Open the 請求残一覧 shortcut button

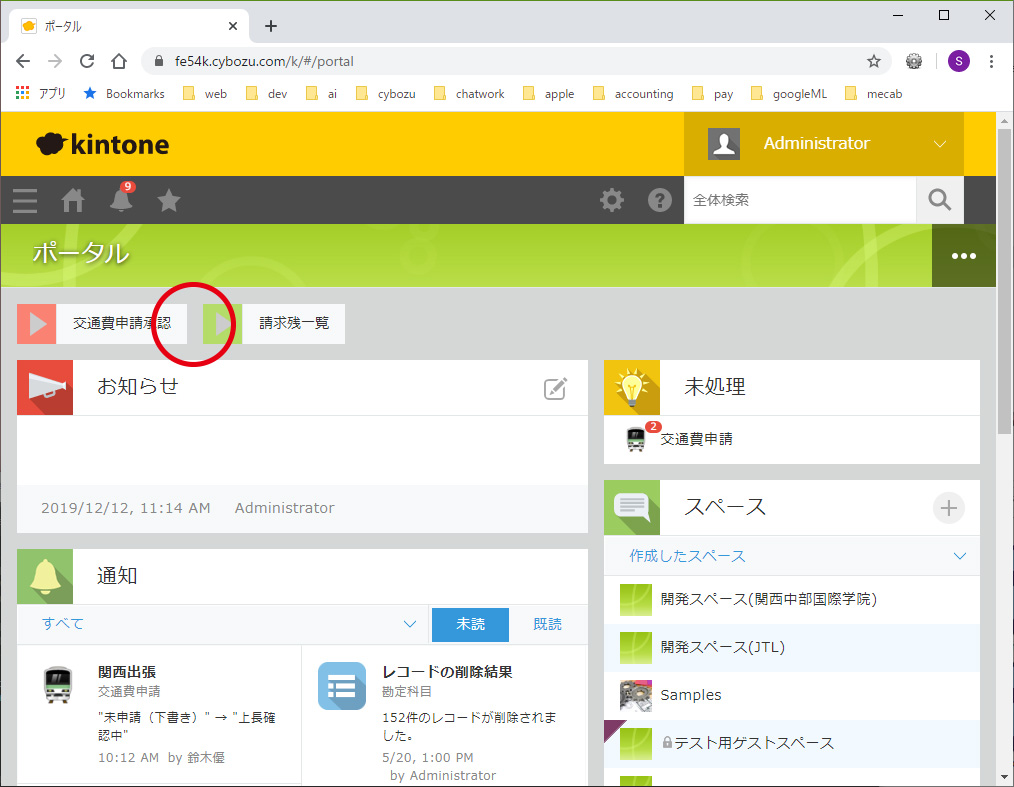(x=274, y=324)
